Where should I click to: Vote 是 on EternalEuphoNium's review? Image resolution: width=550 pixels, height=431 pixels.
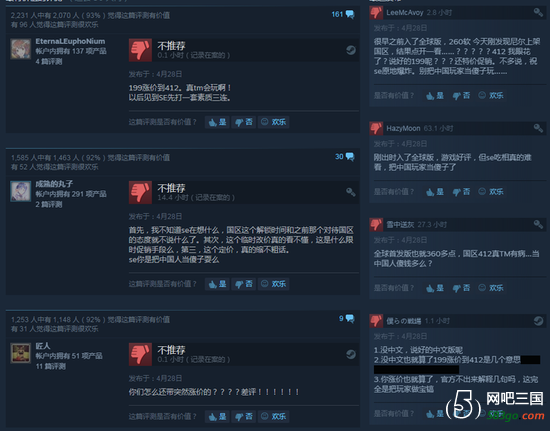click(217, 122)
